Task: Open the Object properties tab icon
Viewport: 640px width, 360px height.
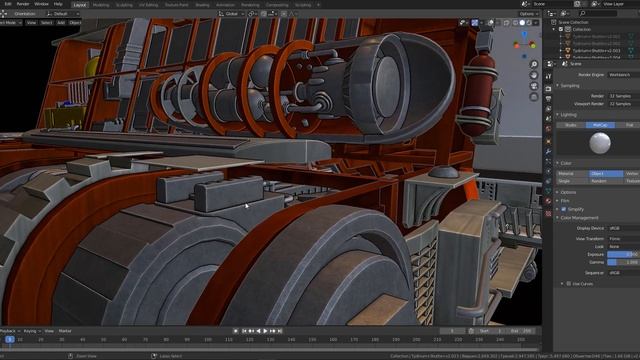Action: tap(549, 141)
